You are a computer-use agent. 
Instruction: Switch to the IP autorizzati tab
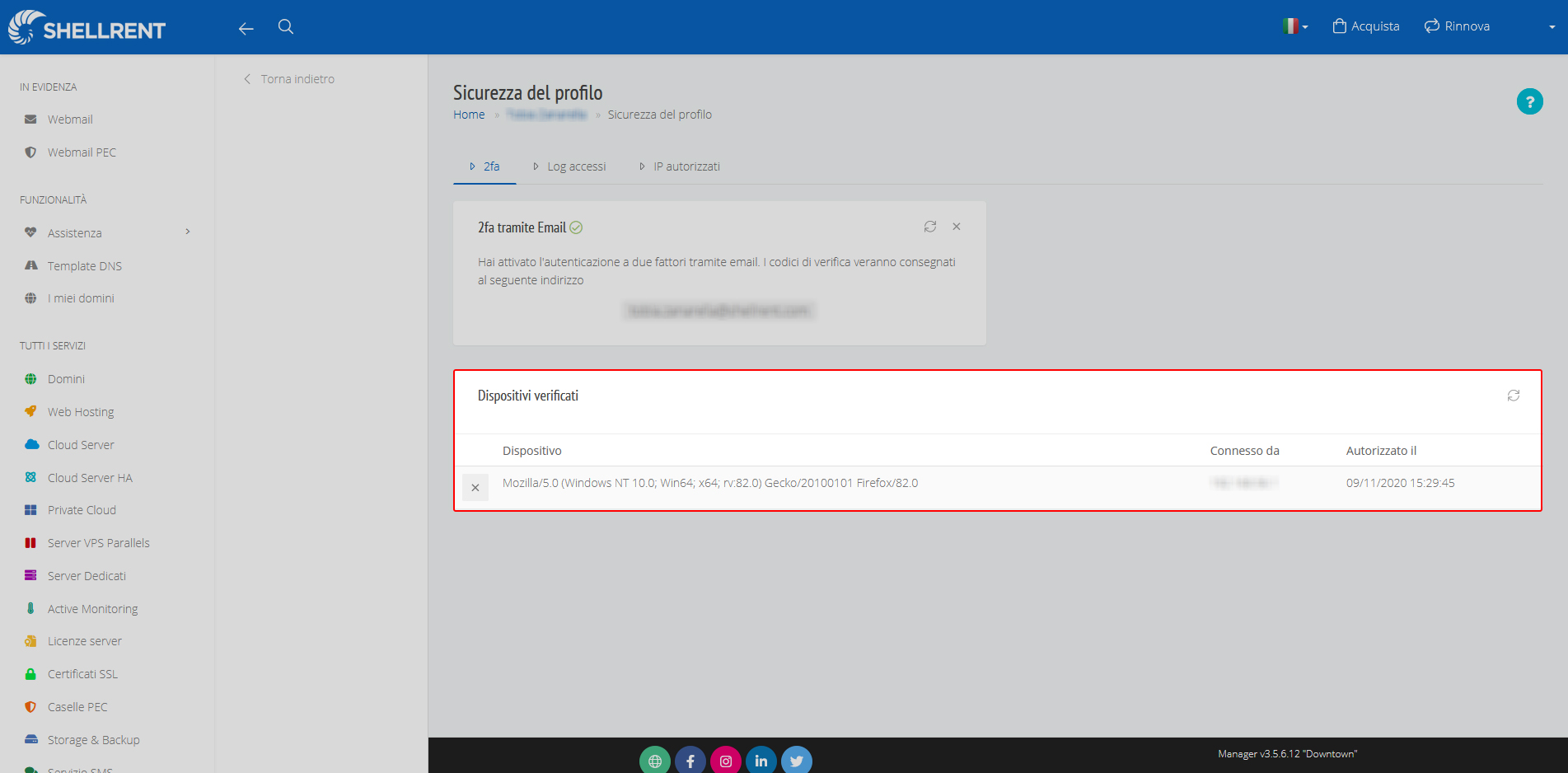(x=680, y=166)
